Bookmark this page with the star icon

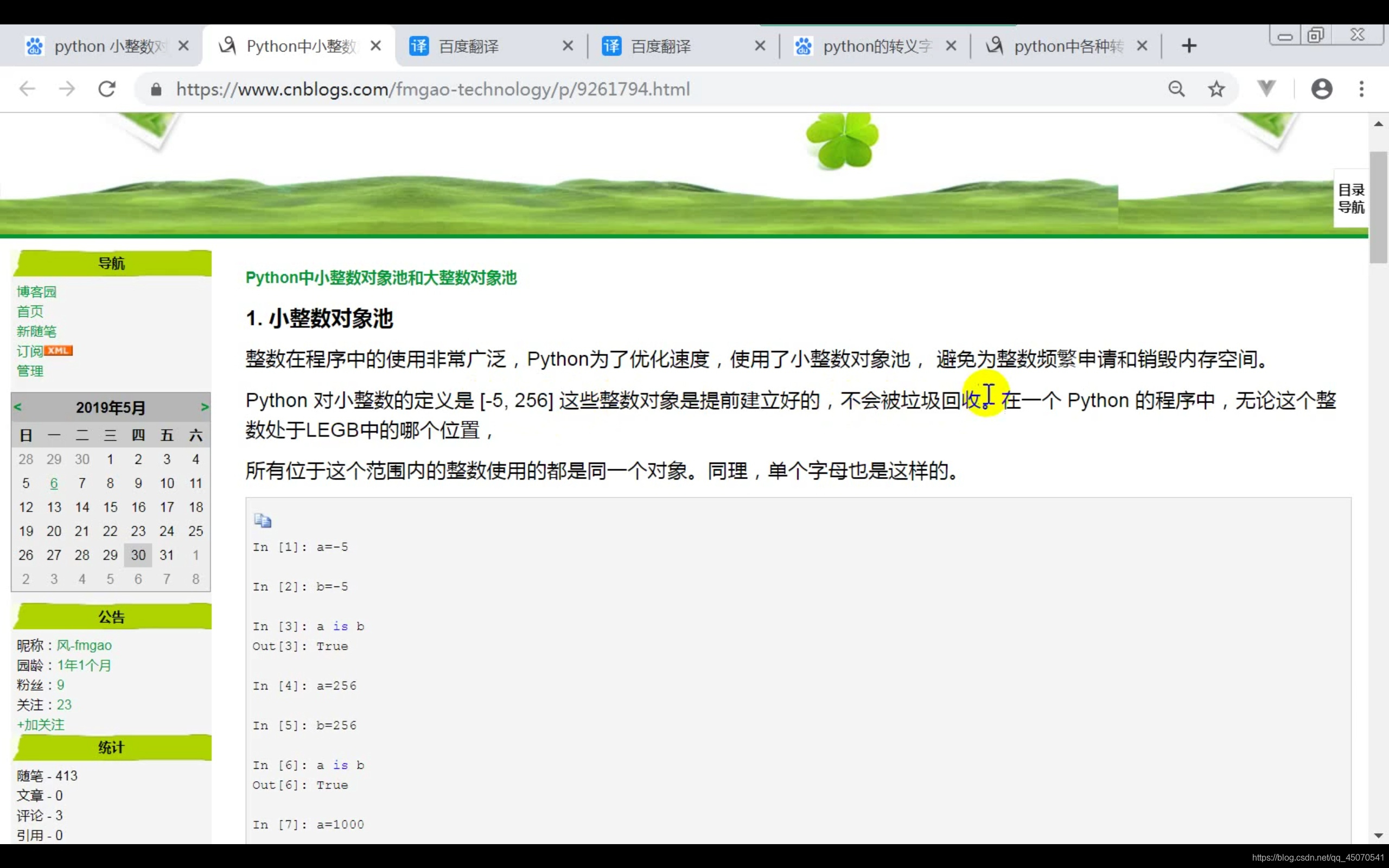(x=1216, y=89)
